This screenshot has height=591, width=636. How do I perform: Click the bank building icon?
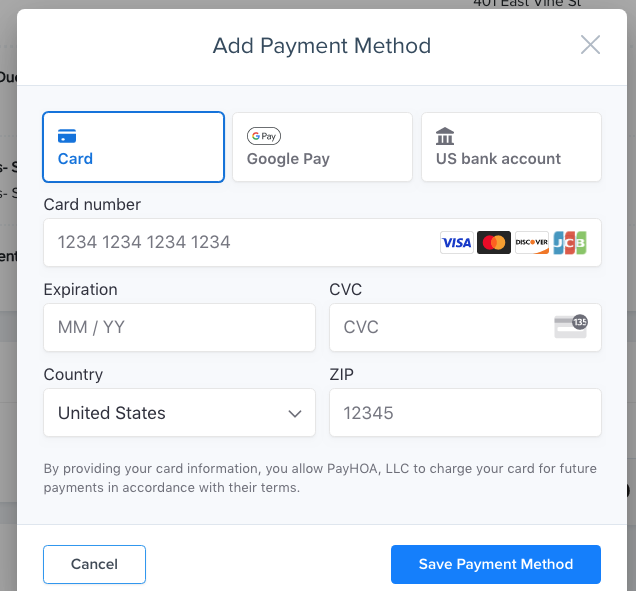(445, 136)
